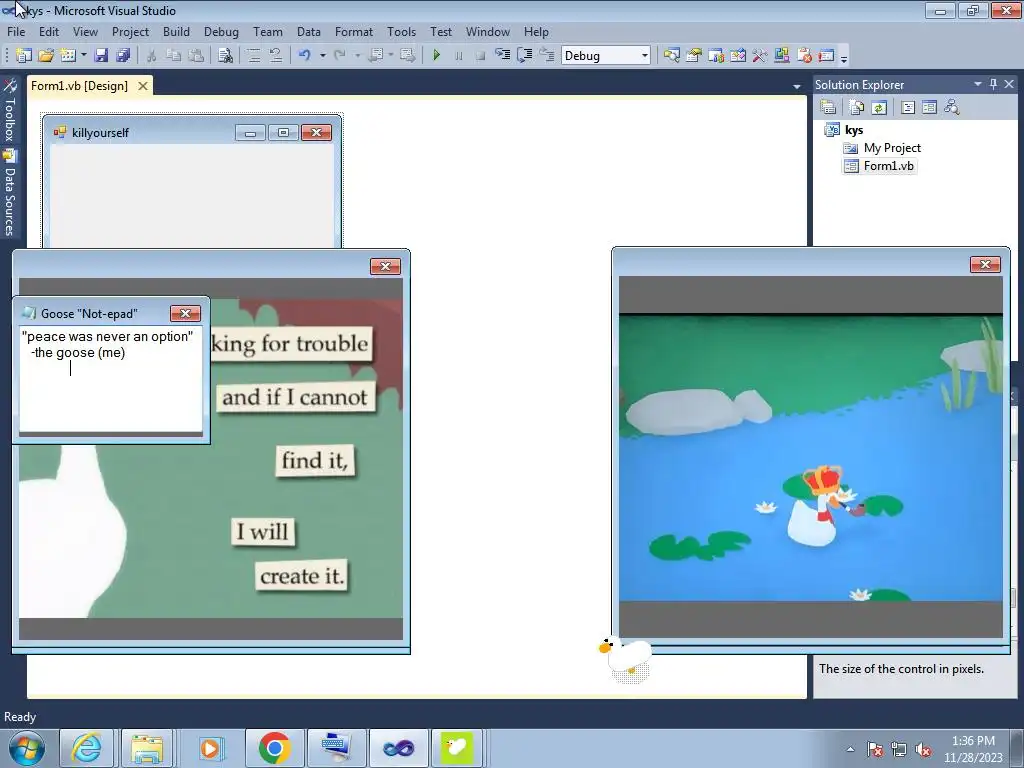Viewport: 1024px width, 768px height.
Task: Click the muted volume tray icon
Action: click(923, 749)
